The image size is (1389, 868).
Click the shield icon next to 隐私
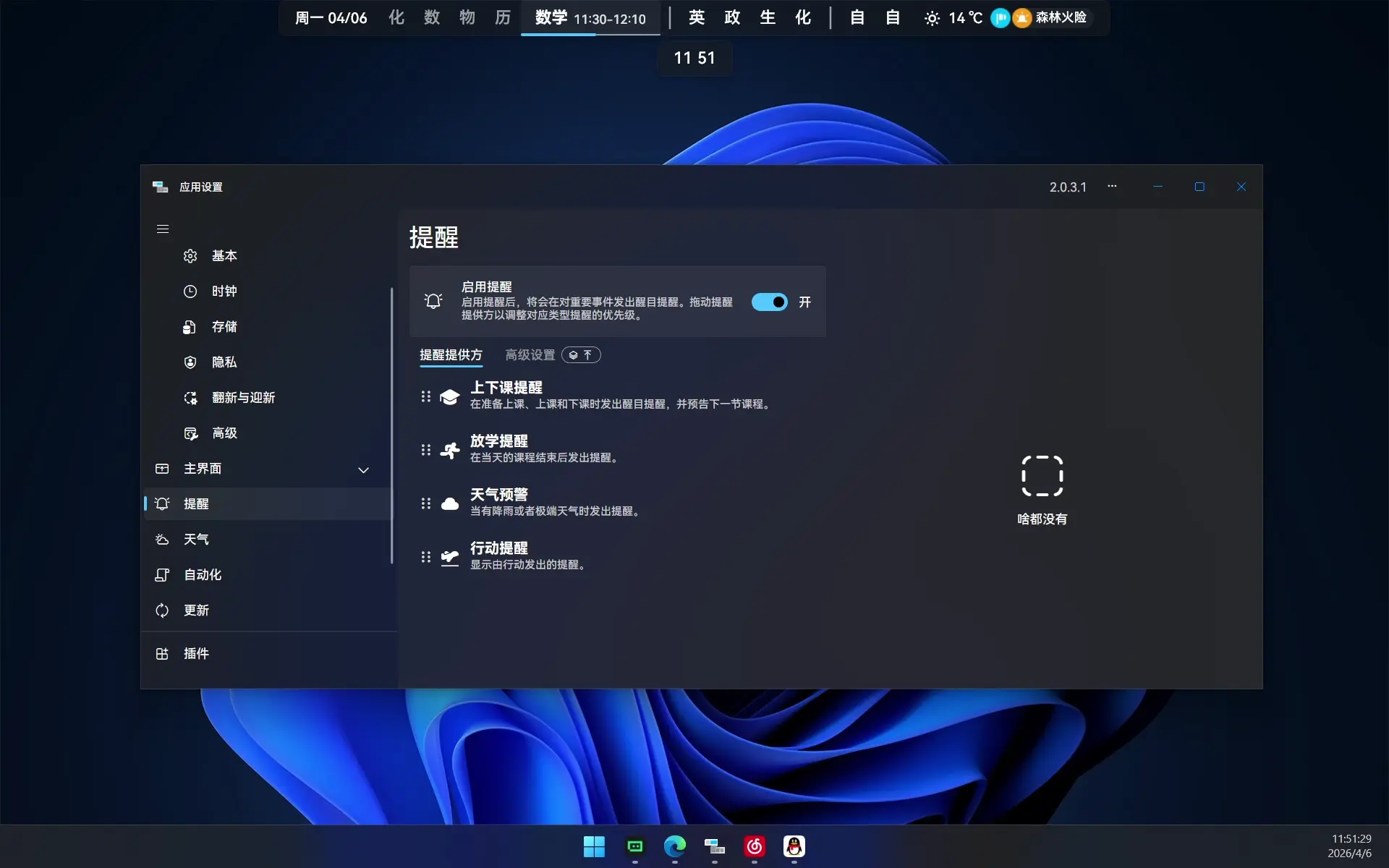tap(190, 362)
